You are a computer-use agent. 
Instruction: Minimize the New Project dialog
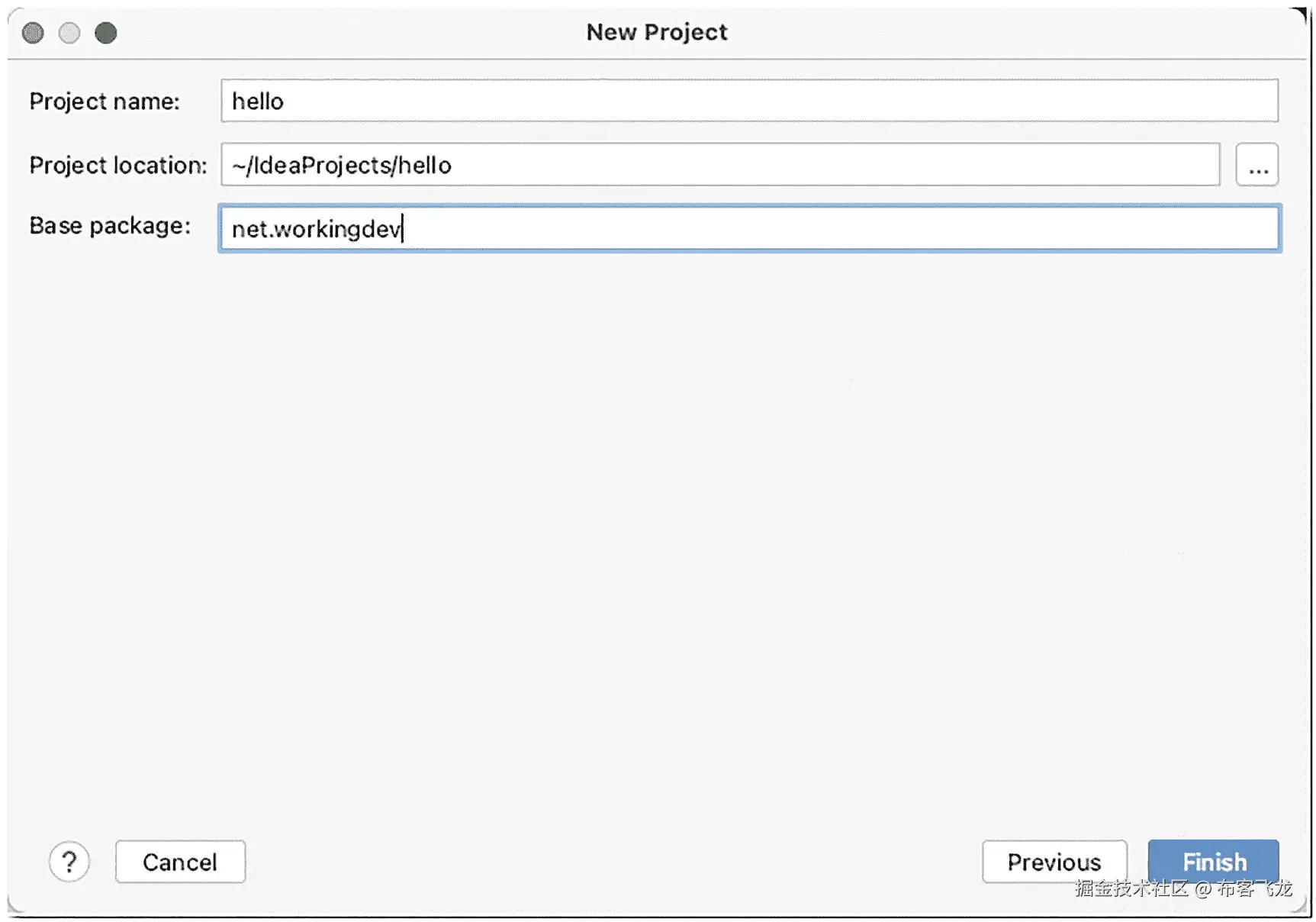pyautogui.click(x=69, y=33)
